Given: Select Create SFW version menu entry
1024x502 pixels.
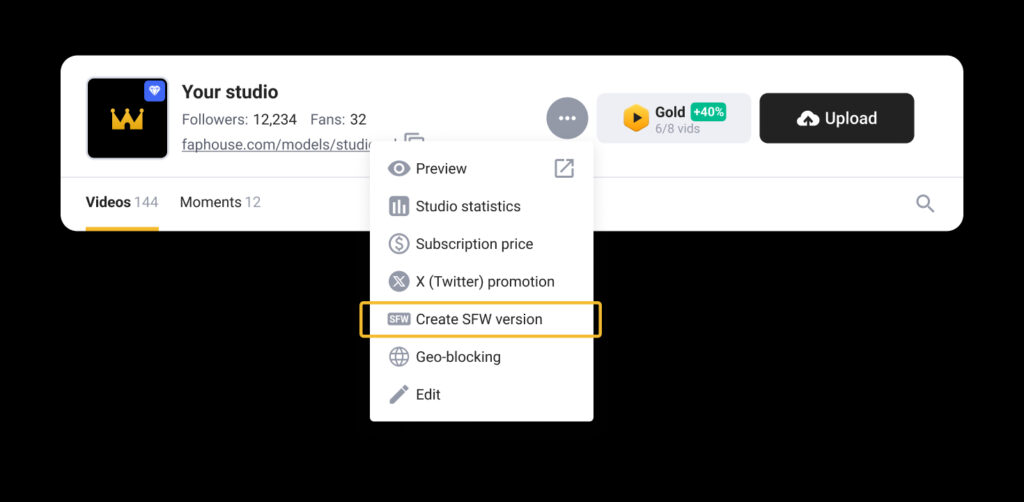Looking at the screenshot, I should (481, 319).
